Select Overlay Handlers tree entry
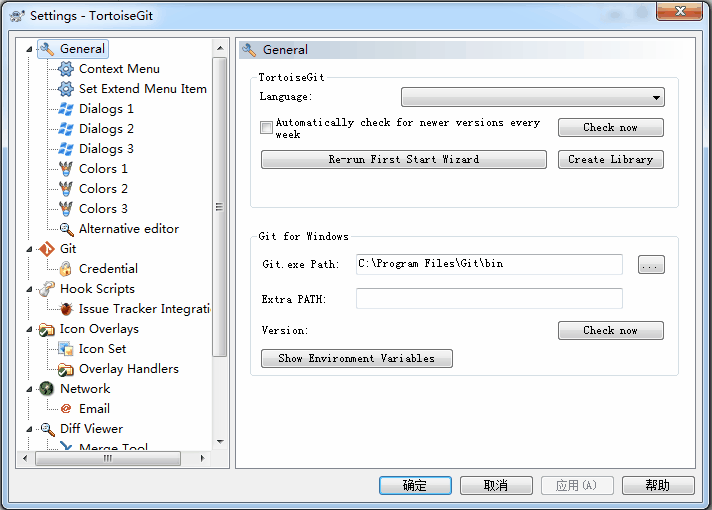The height and width of the screenshot is (510, 712). tap(129, 369)
